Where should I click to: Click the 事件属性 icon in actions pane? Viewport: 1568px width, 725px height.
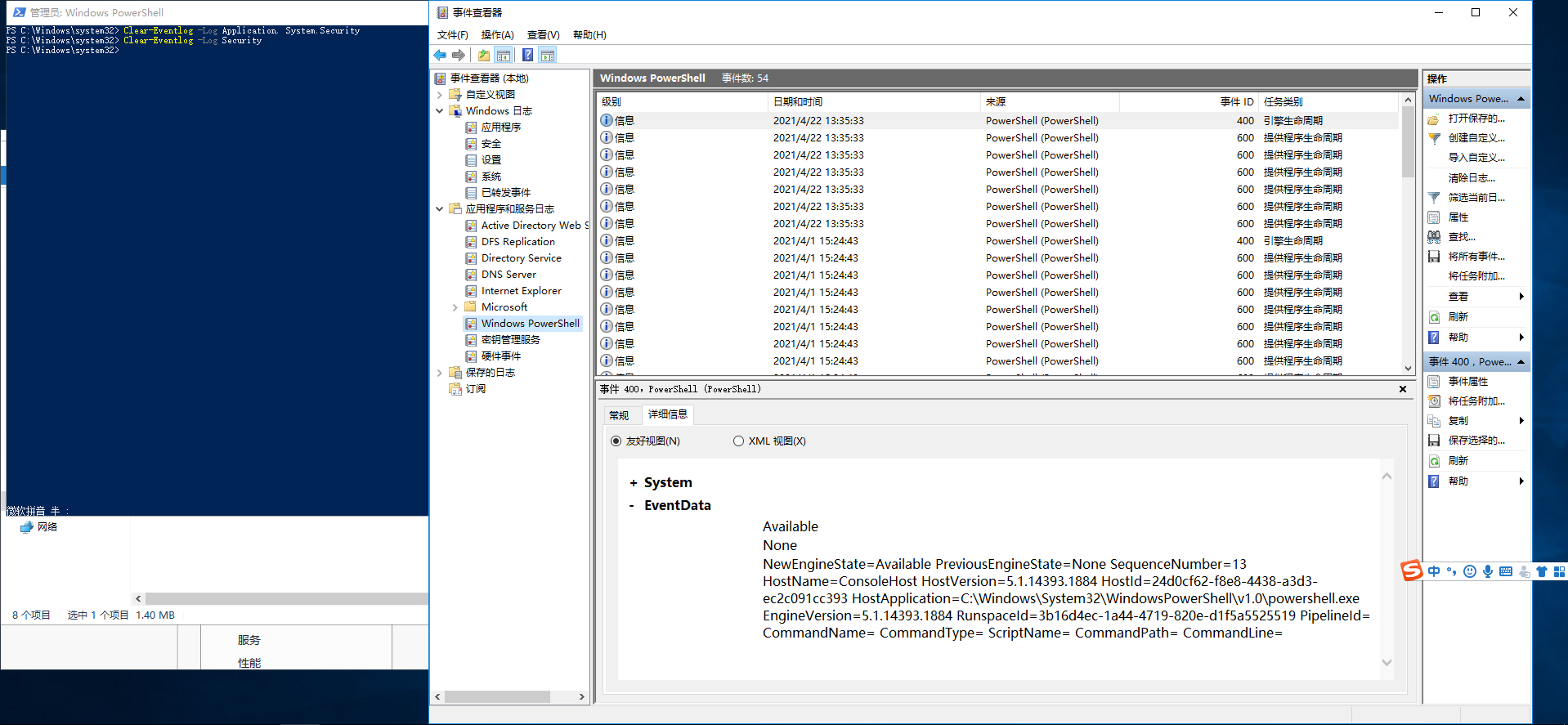[1434, 382]
